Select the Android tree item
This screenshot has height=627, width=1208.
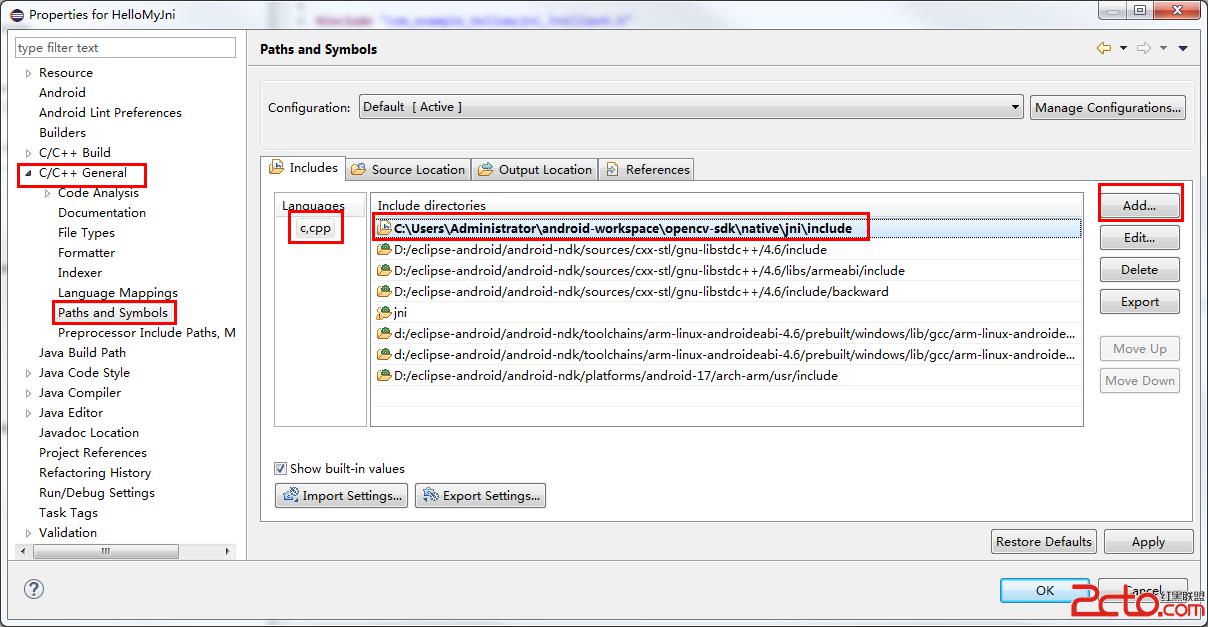(x=62, y=93)
